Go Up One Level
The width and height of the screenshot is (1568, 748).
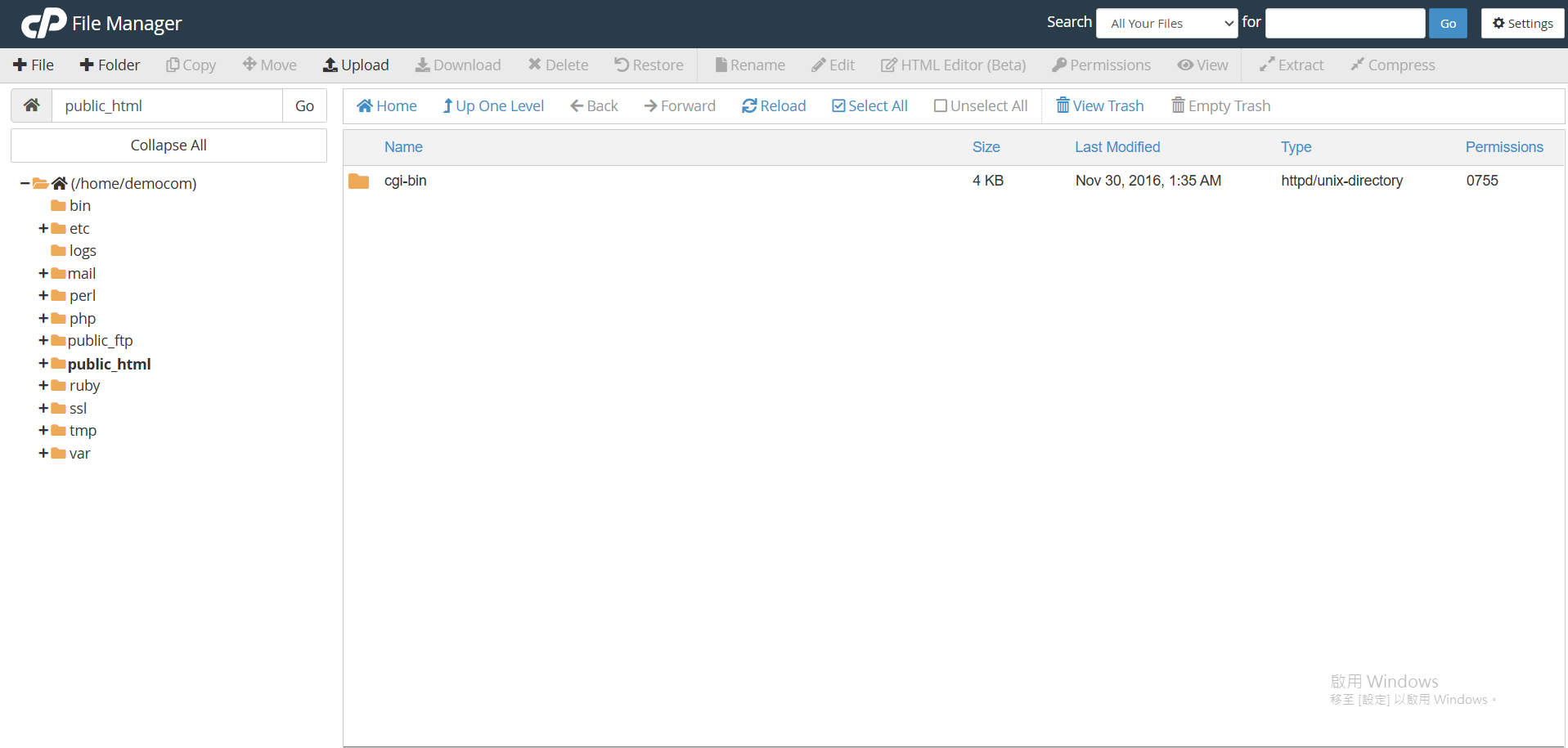492,106
